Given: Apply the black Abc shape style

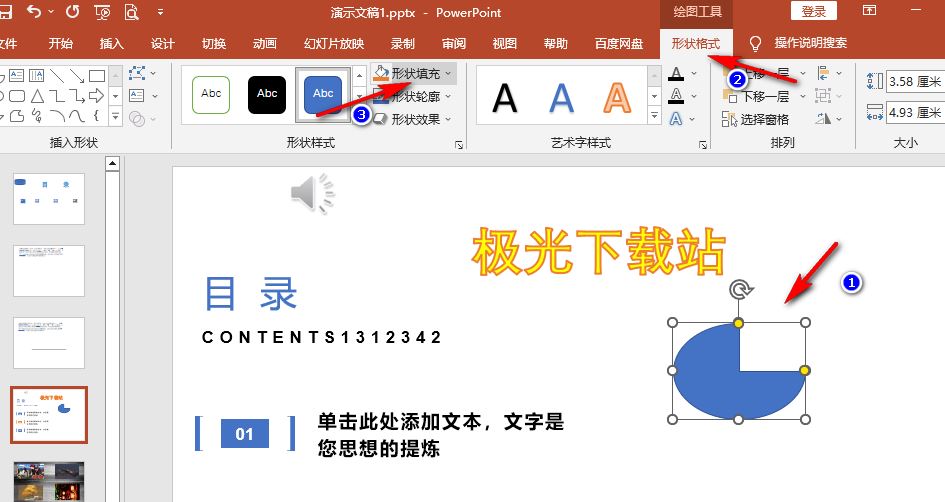Looking at the screenshot, I should tap(267, 93).
